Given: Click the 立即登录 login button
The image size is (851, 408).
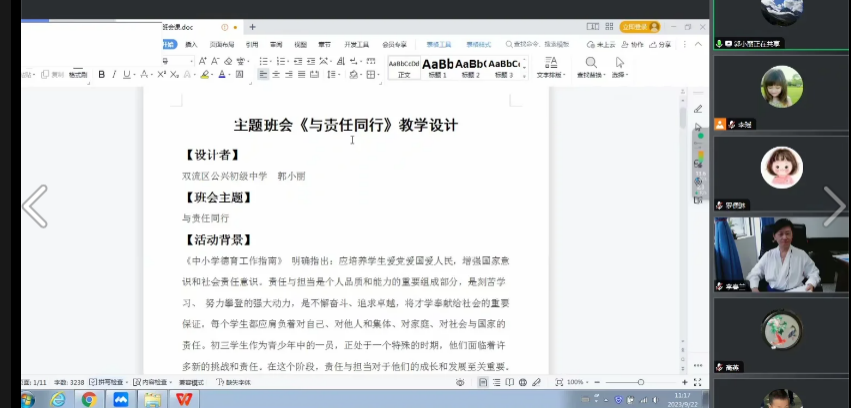Looking at the screenshot, I should point(640,27).
